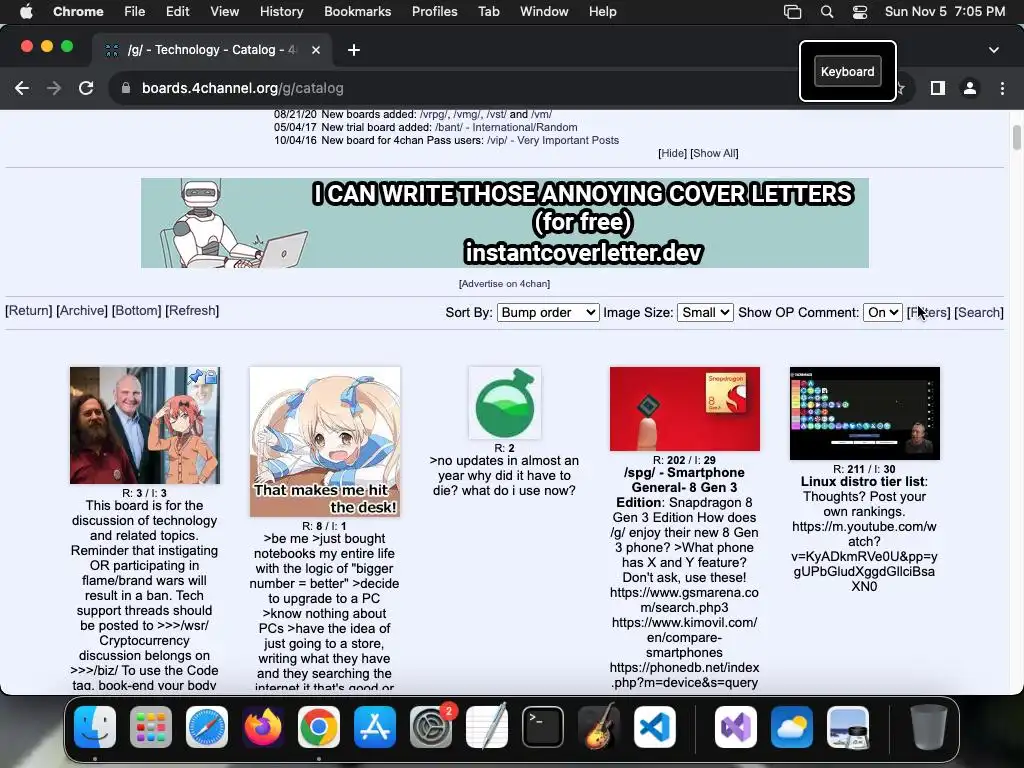Click the Show All link
Screen dimensions: 1024x768
click(x=714, y=153)
